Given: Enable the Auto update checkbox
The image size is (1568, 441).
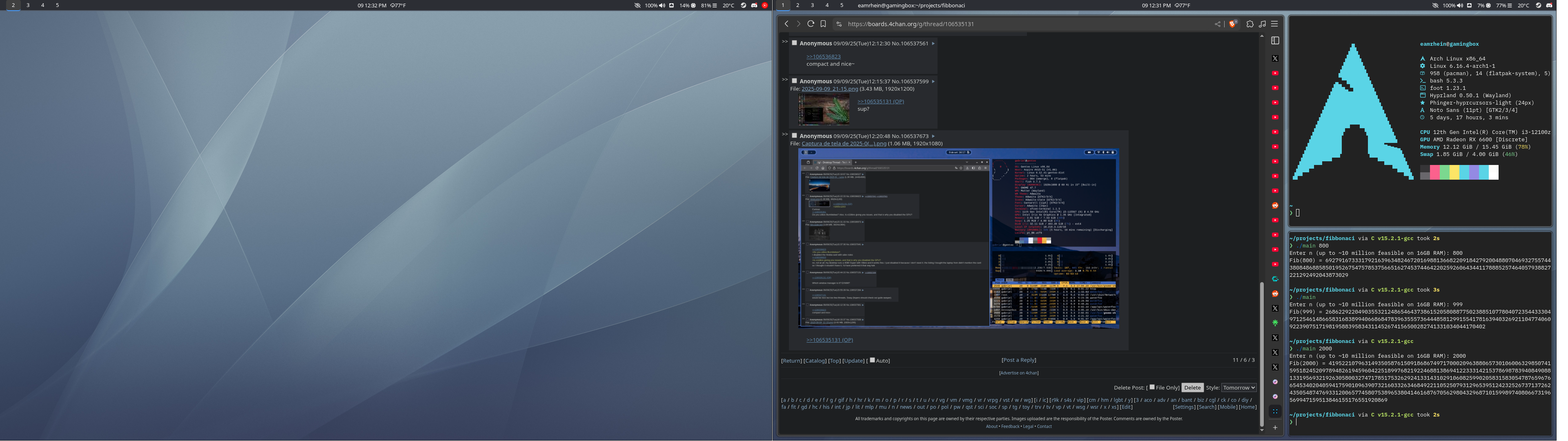Looking at the screenshot, I should (x=872, y=360).
